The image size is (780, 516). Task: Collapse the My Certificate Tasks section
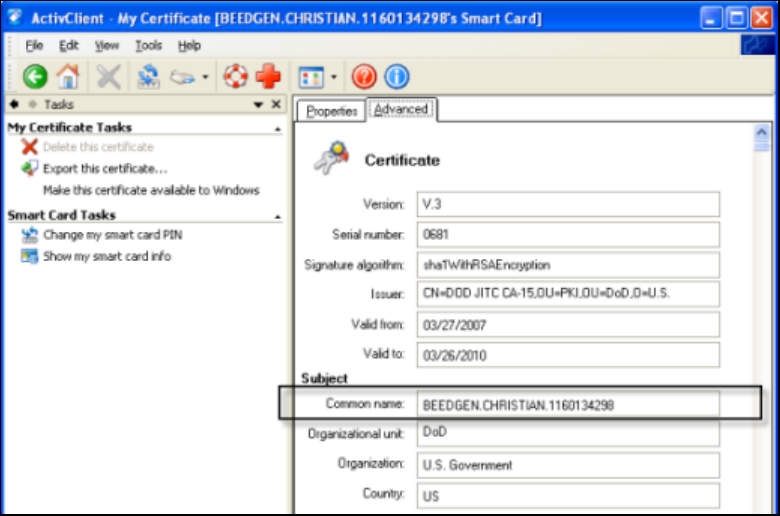click(278, 129)
